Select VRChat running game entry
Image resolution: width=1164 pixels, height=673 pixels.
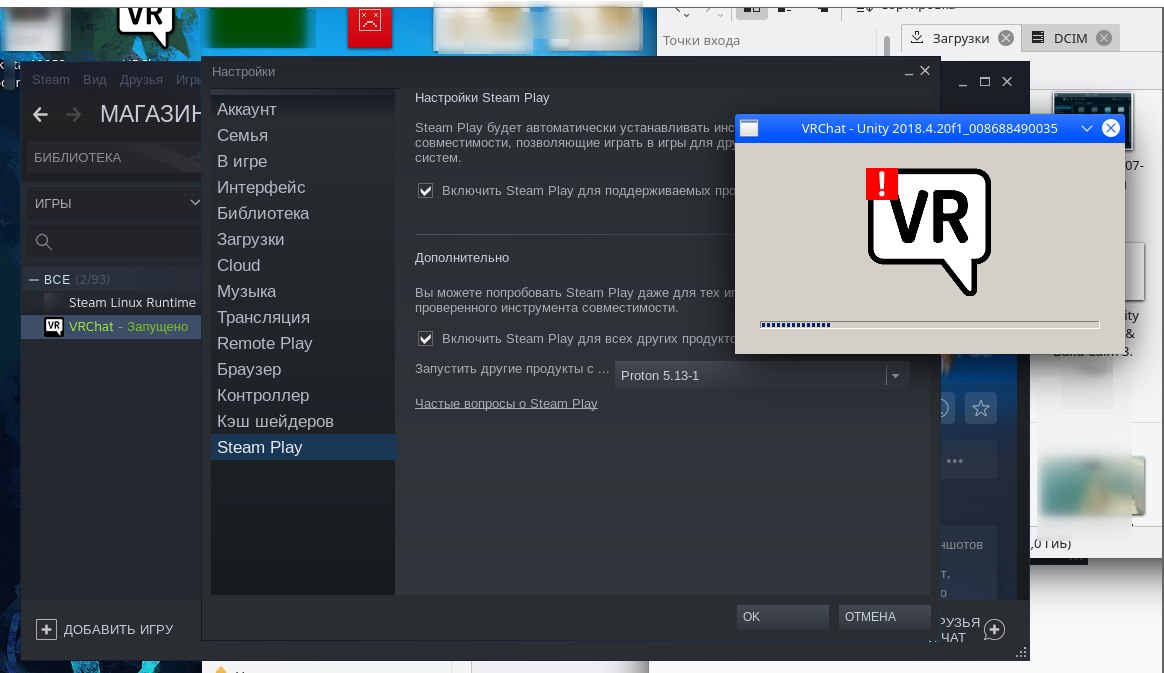(x=111, y=326)
